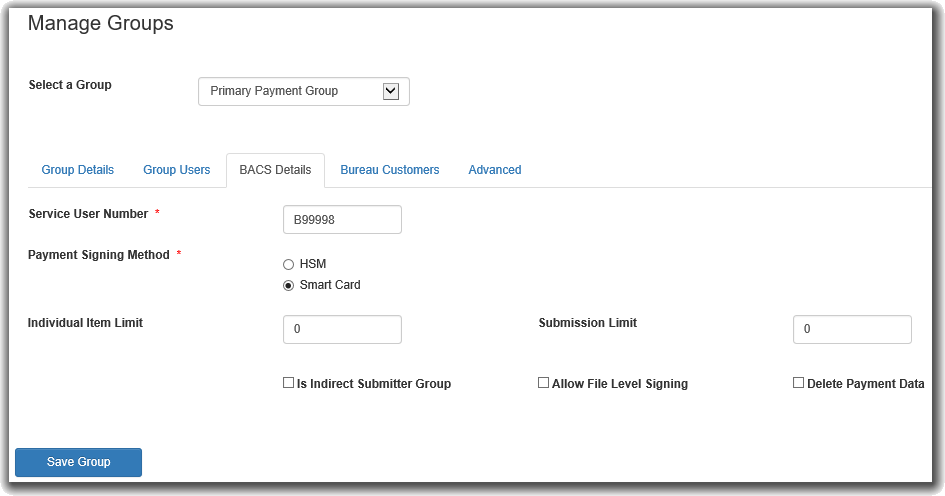This screenshot has height=496, width=945.
Task: Enable Is Indirect Submitter Group checkbox
Action: (289, 383)
